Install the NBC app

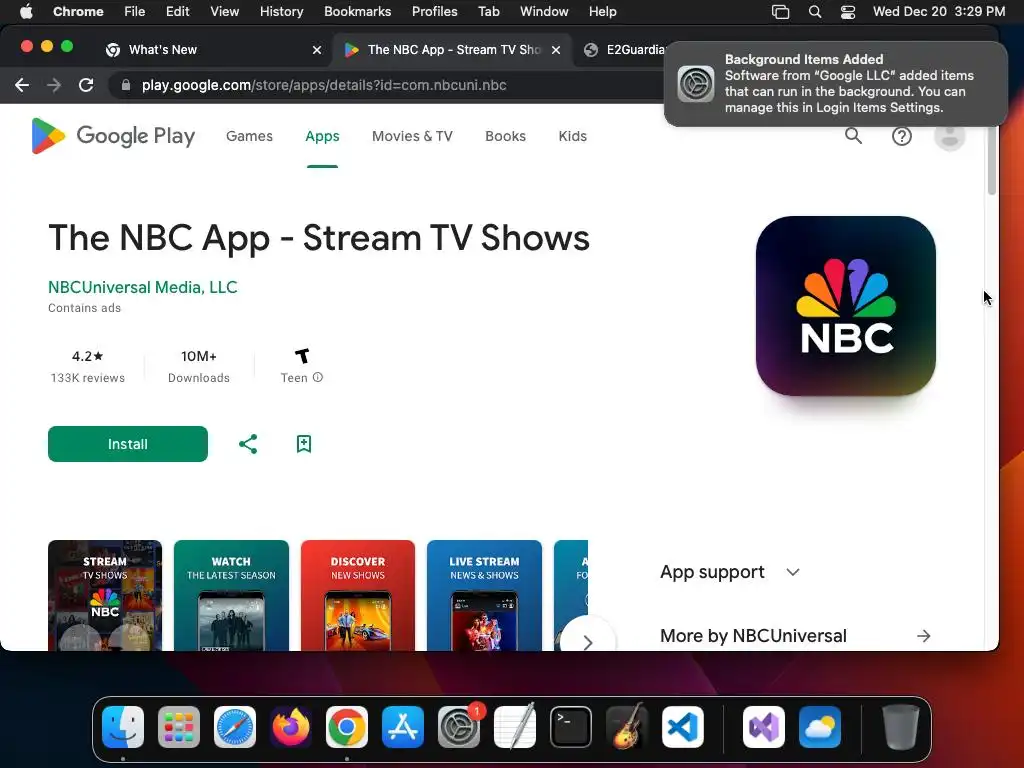(x=128, y=444)
